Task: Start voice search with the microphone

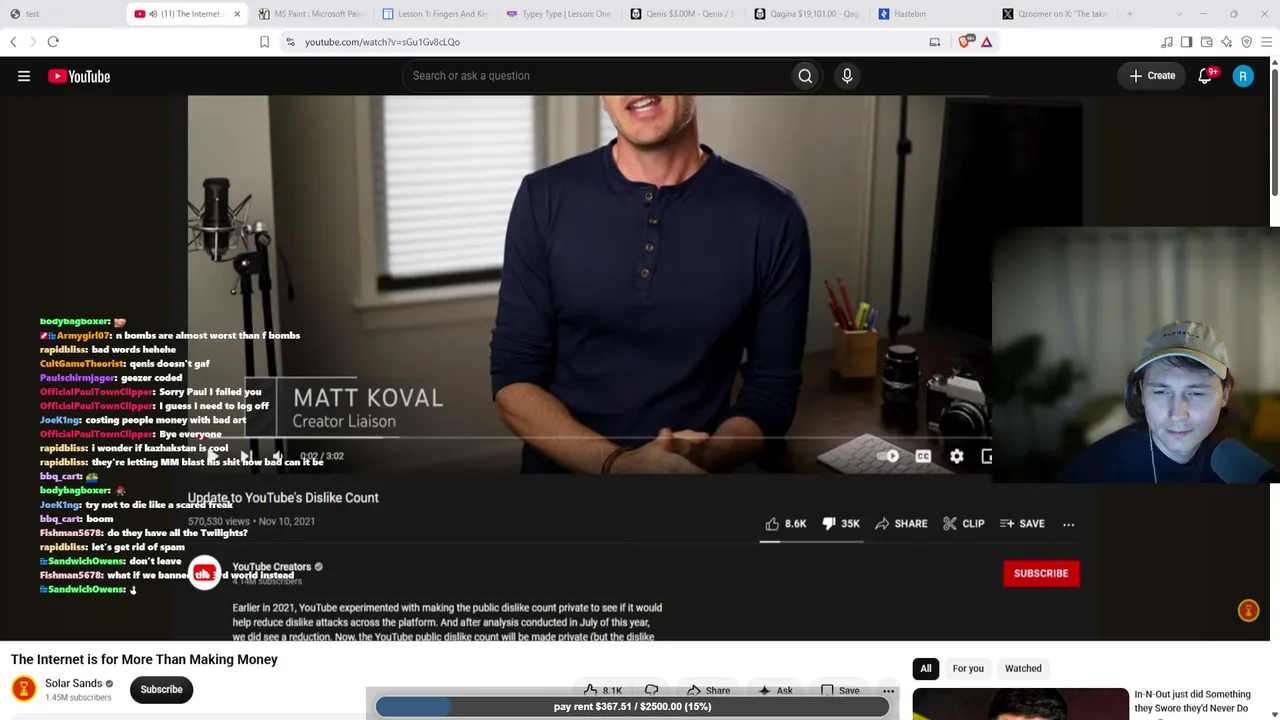Action: tap(847, 76)
